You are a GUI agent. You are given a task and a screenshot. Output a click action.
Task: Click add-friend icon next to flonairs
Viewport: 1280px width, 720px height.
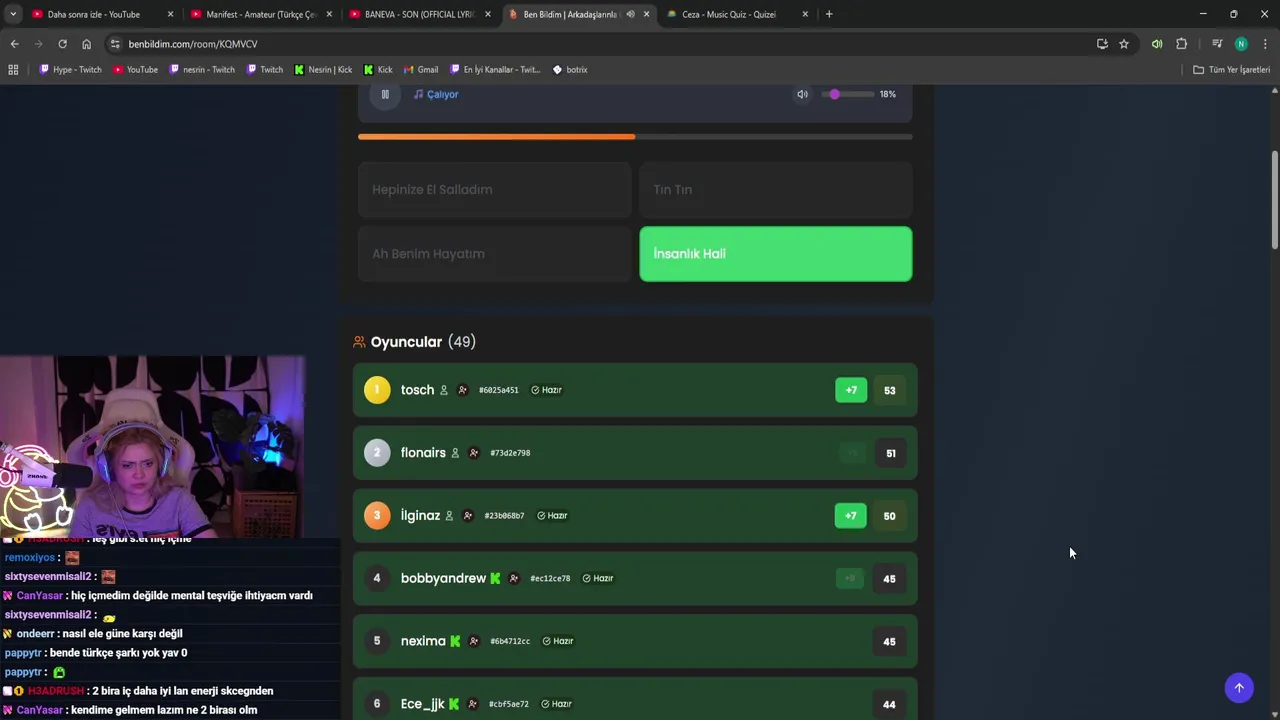tap(474, 453)
